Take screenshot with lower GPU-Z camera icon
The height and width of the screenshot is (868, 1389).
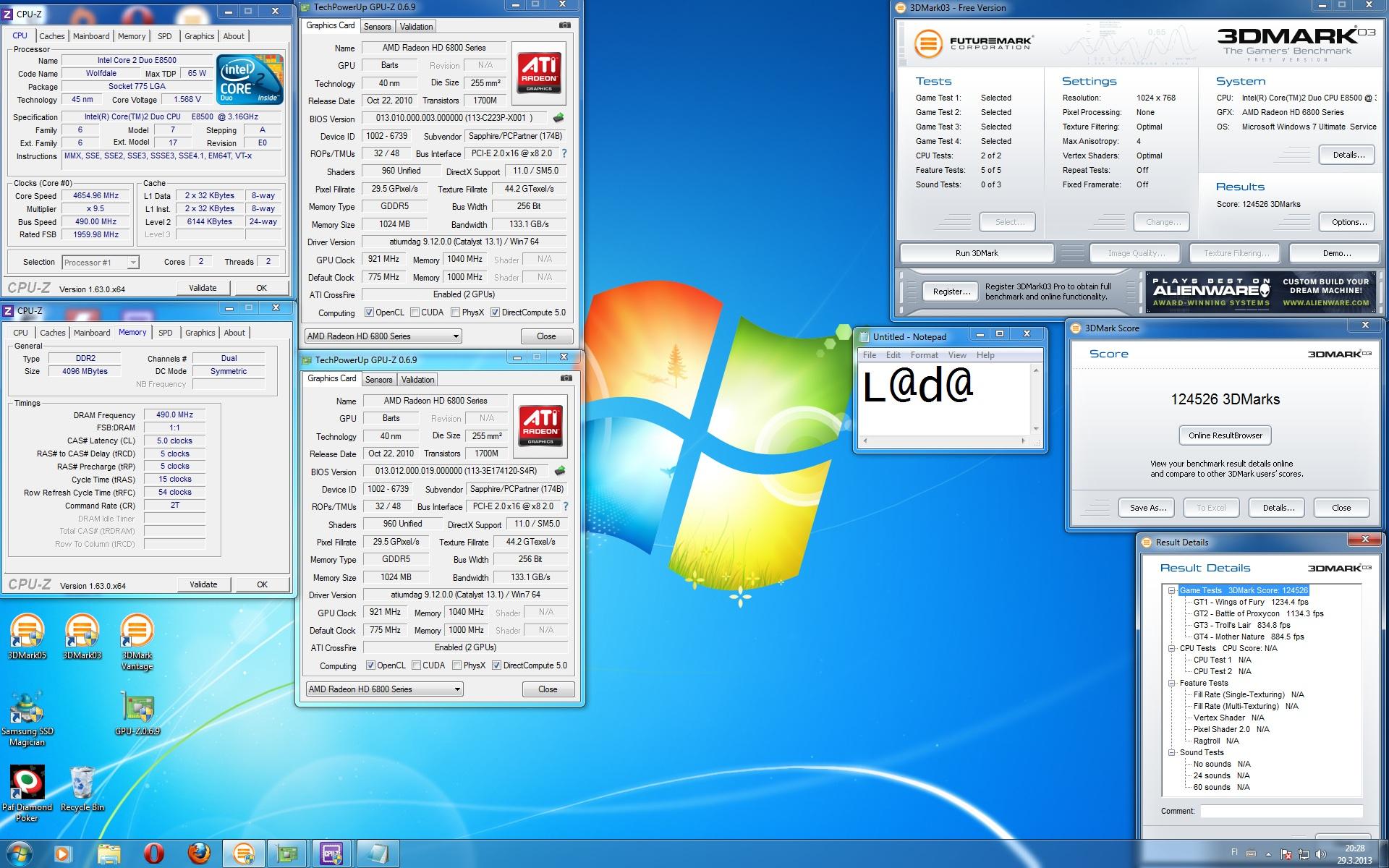566,378
